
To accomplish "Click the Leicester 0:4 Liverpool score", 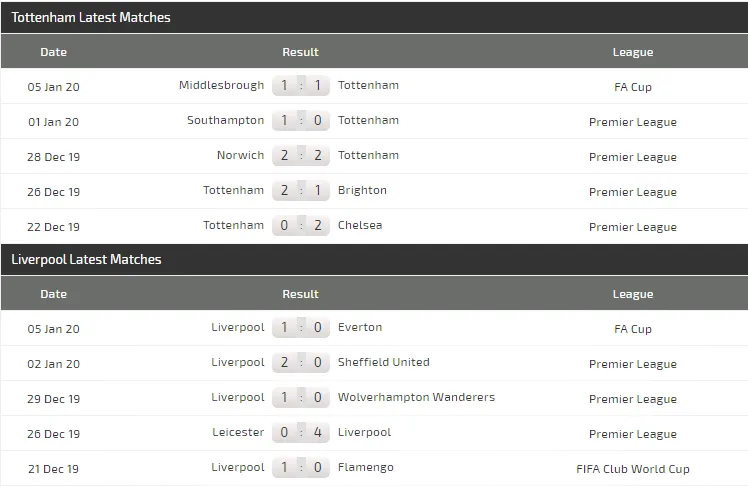I will pyautogui.click(x=301, y=433).
